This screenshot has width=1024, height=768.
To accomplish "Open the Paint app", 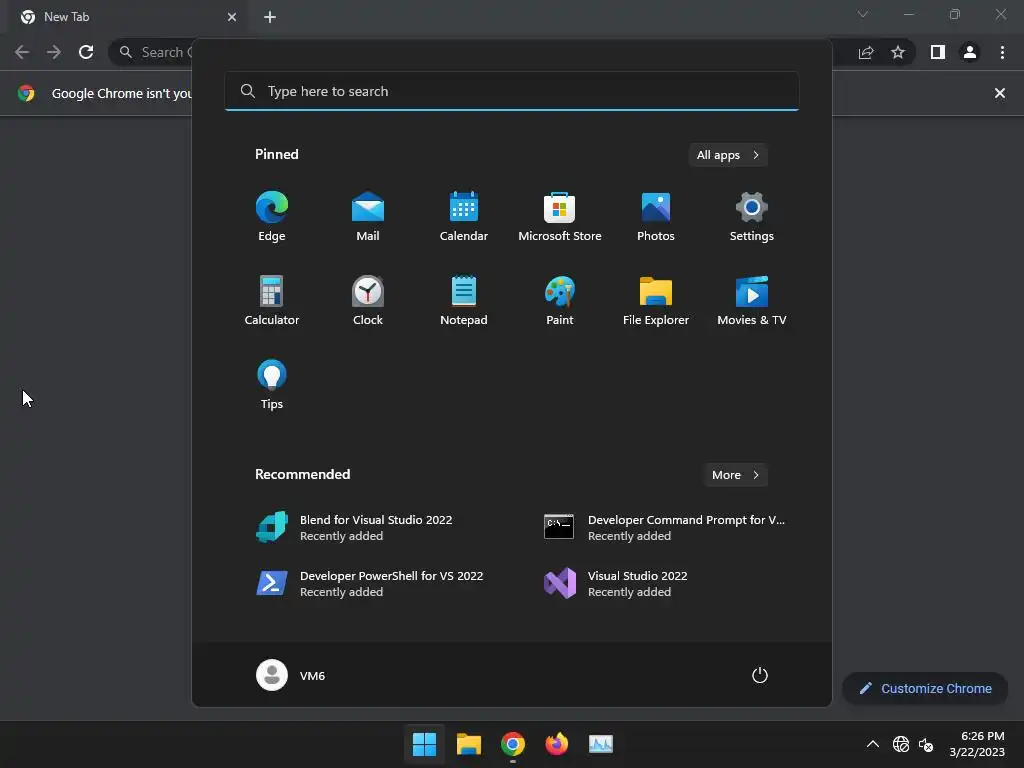I will [560, 300].
